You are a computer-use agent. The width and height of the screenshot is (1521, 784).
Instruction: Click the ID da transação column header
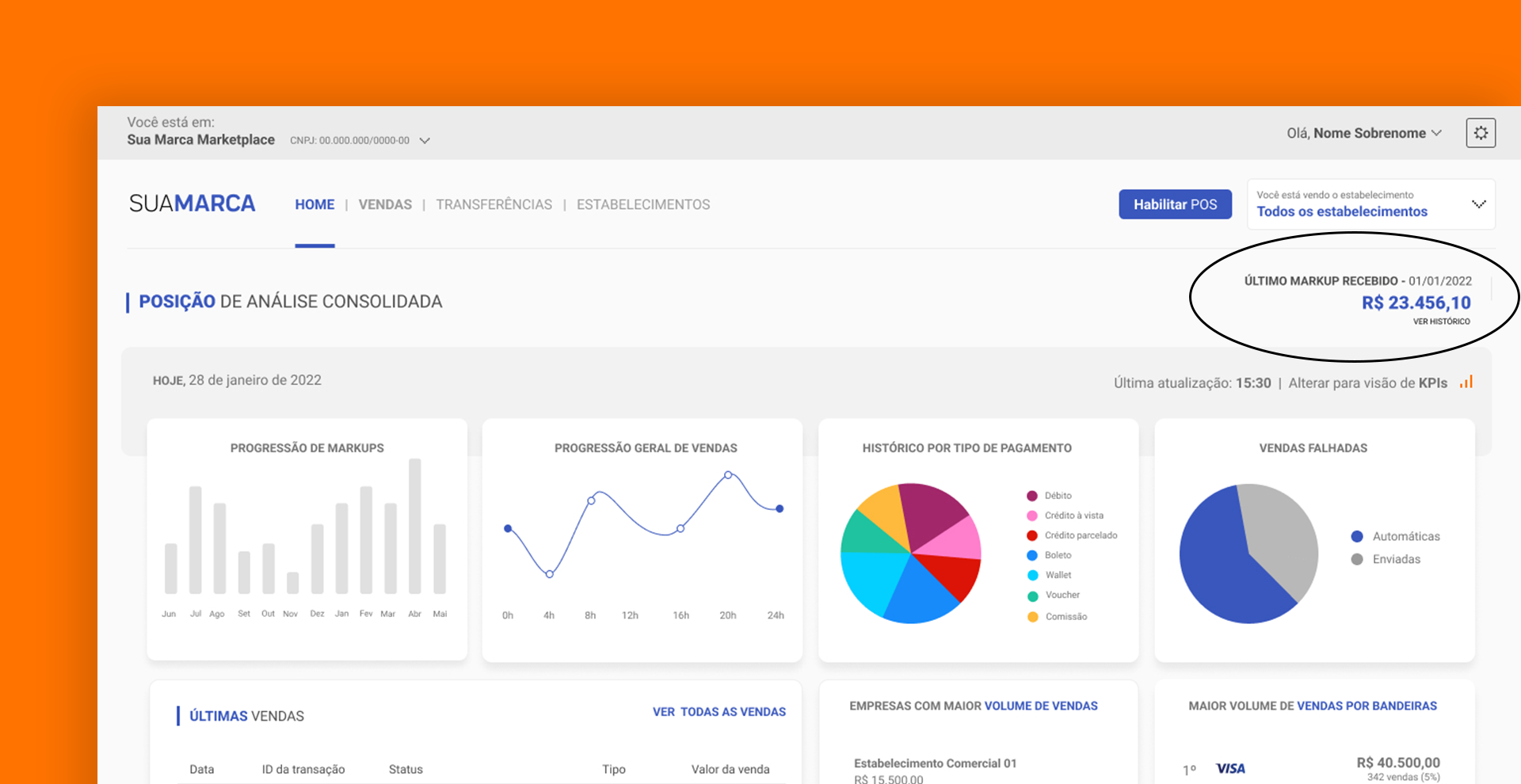pyautogui.click(x=303, y=769)
